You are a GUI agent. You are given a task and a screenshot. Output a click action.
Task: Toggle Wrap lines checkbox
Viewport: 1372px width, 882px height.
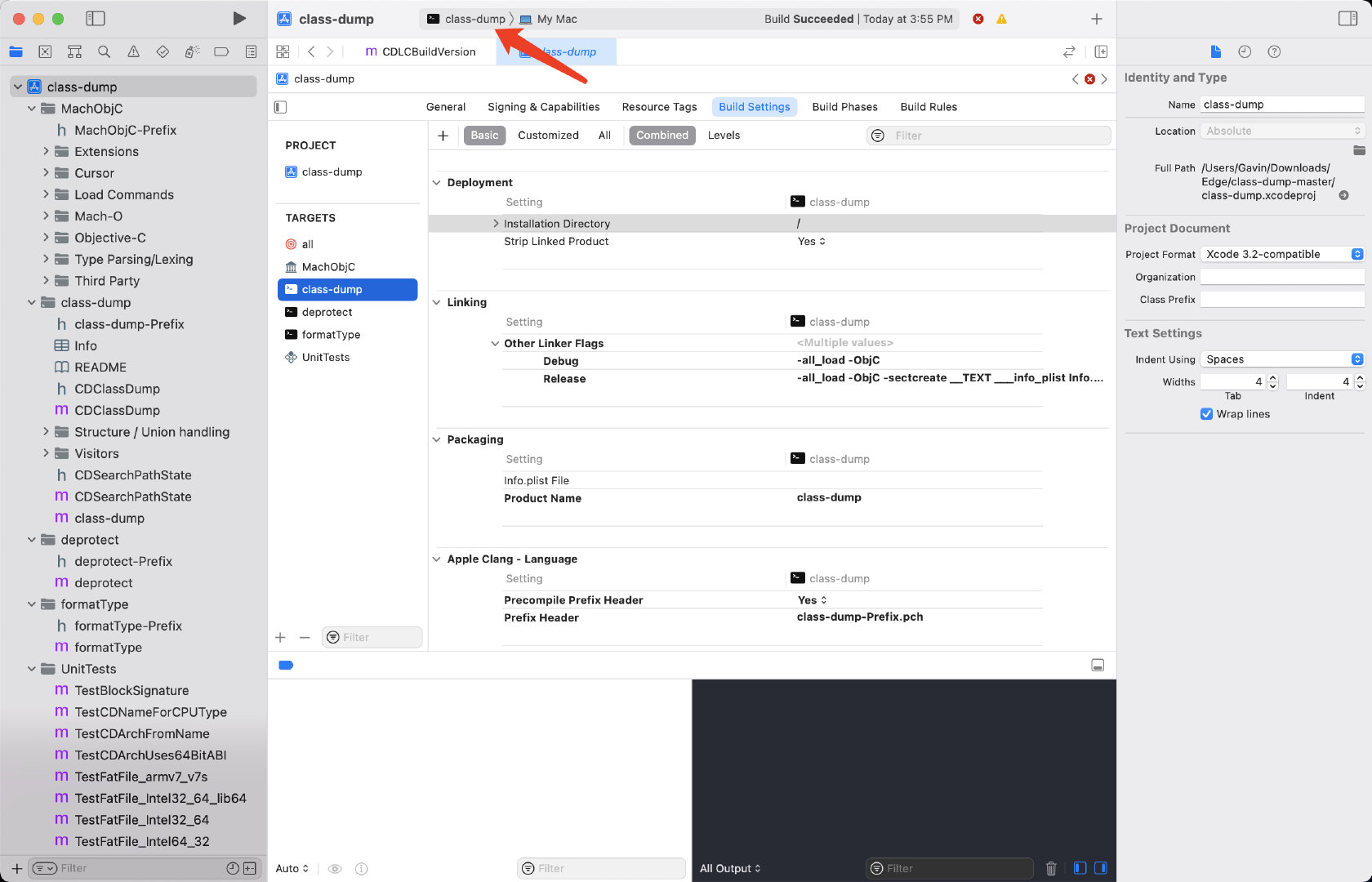[x=1206, y=414]
